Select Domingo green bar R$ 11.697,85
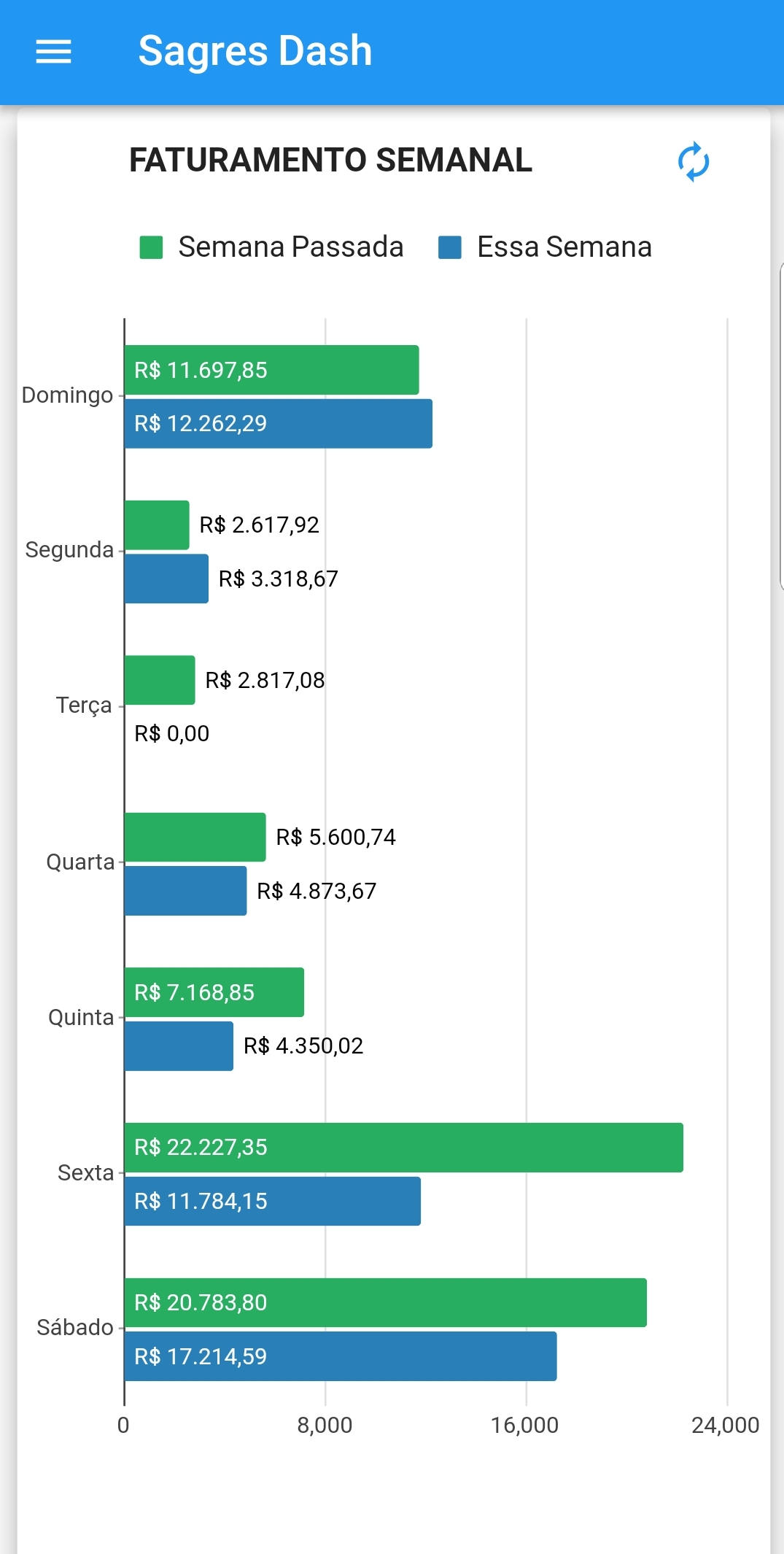The width and height of the screenshot is (784, 1554). (x=271, y=370)
